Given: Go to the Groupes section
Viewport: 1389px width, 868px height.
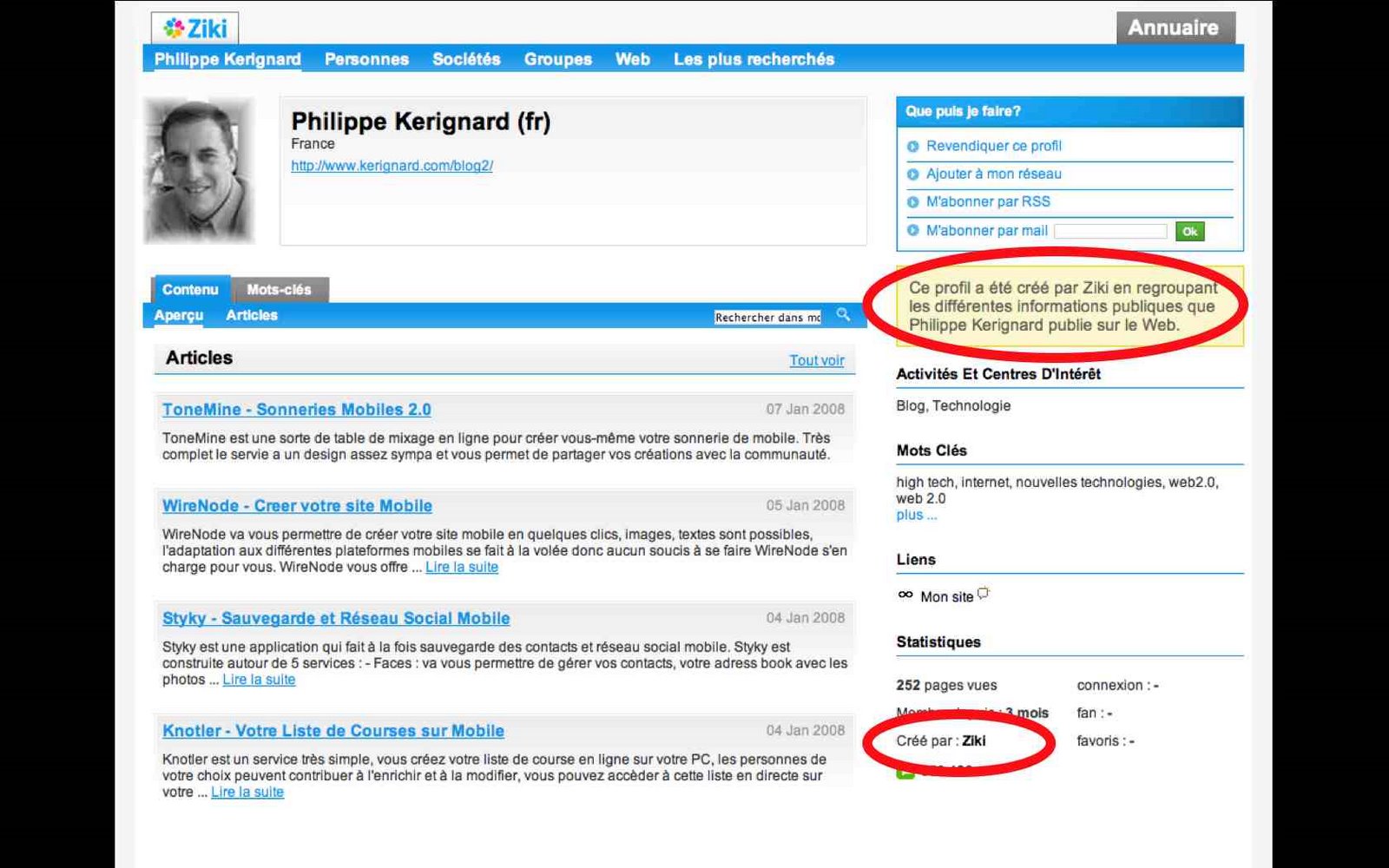Looking at the screenshot, I should click(x=557, y=59).
